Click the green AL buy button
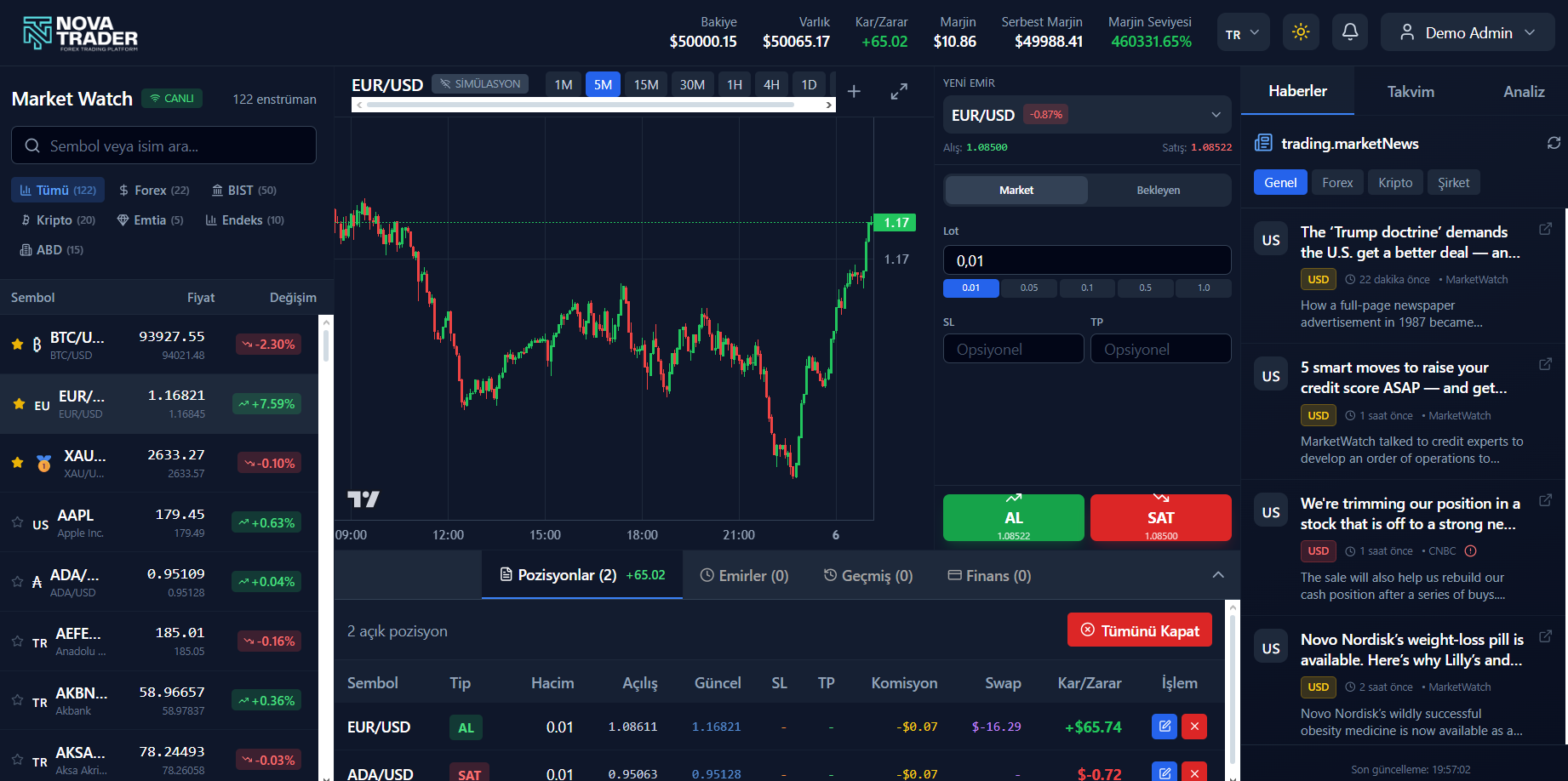1568x781 pixels. pyautogui.click(x=1013, y=517)
